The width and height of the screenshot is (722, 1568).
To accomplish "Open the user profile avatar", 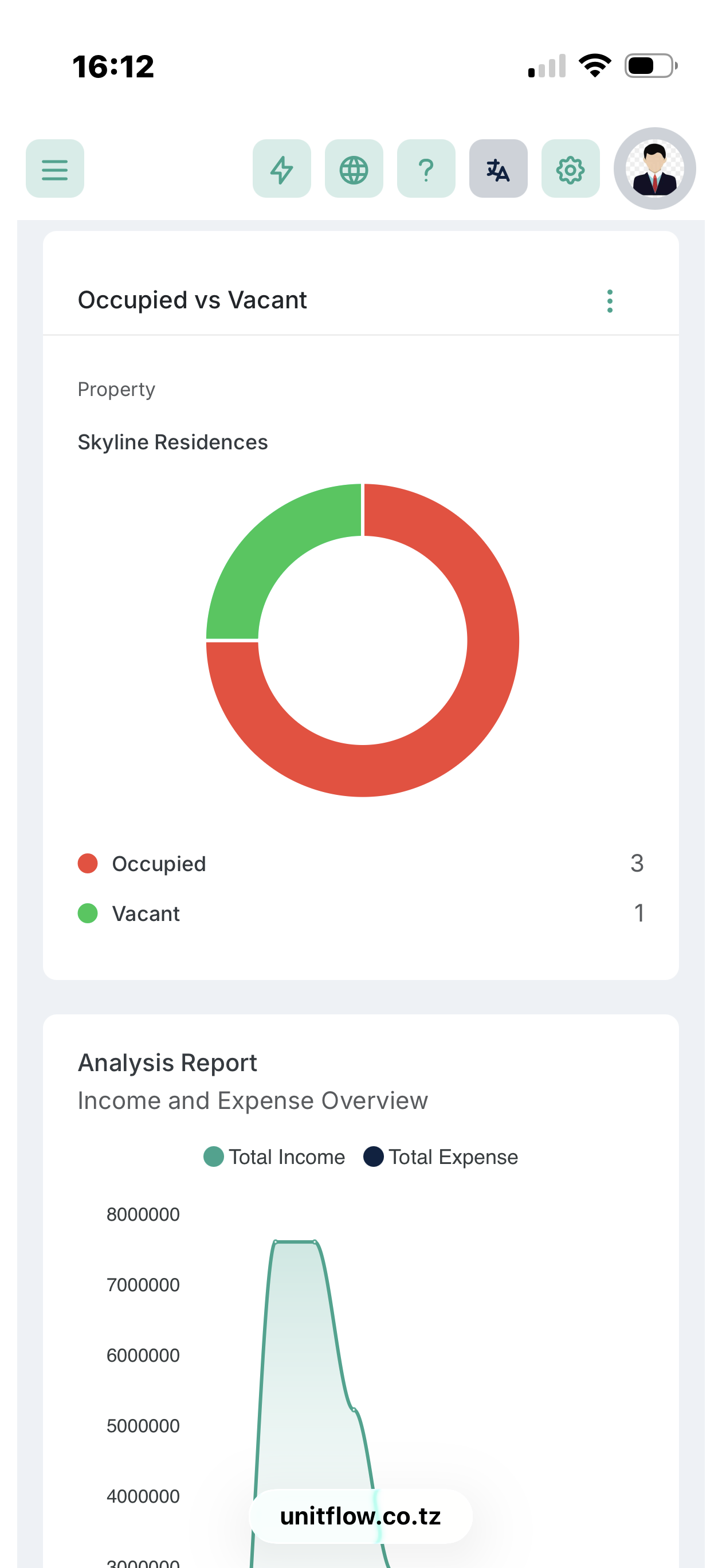I will tap(654, 168).
